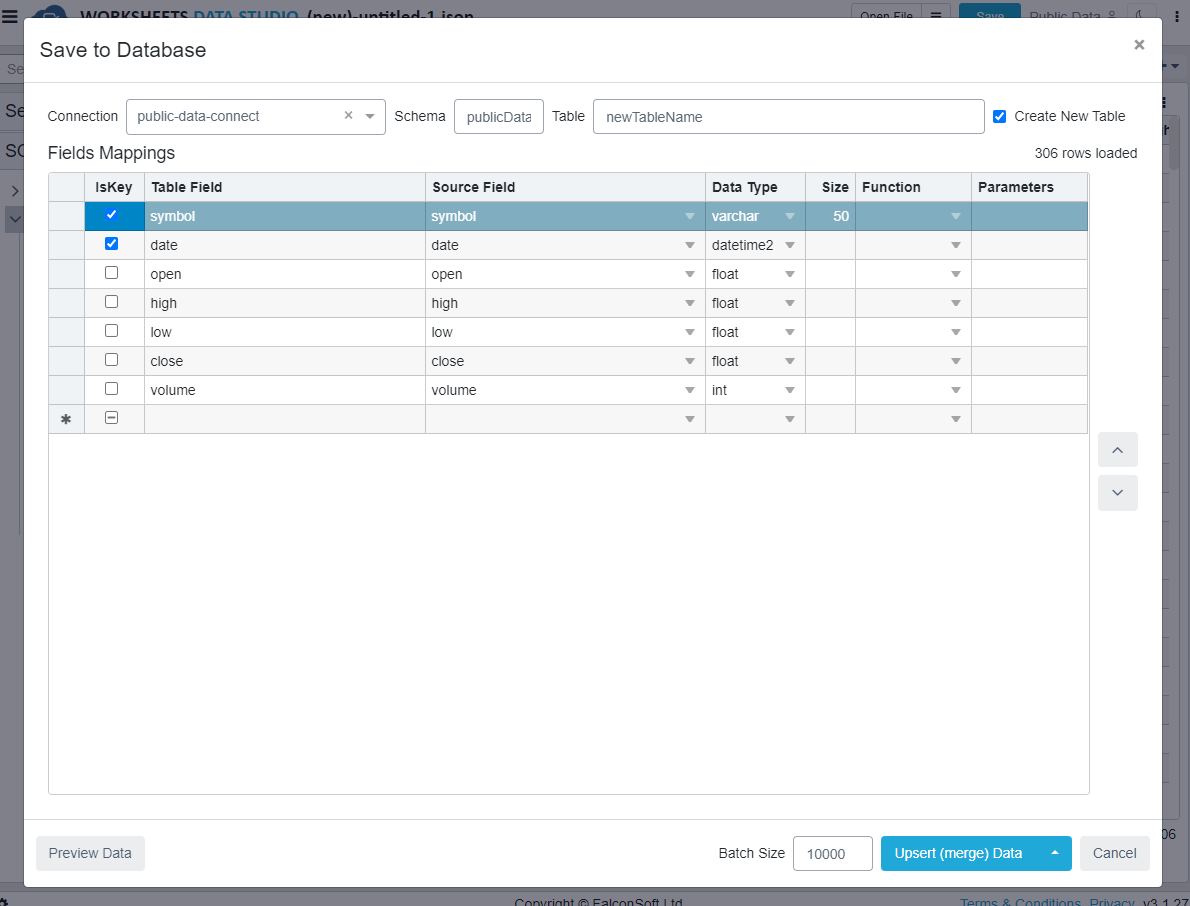Edit the Batch Size field
This screenshot has height=906, width=1190.
[x=833, y=854]
